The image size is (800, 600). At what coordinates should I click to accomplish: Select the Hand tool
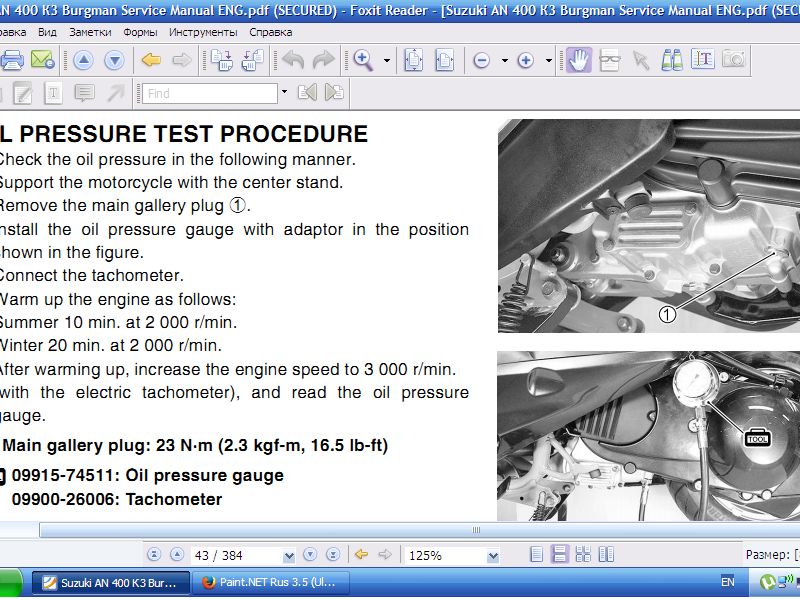579,60
